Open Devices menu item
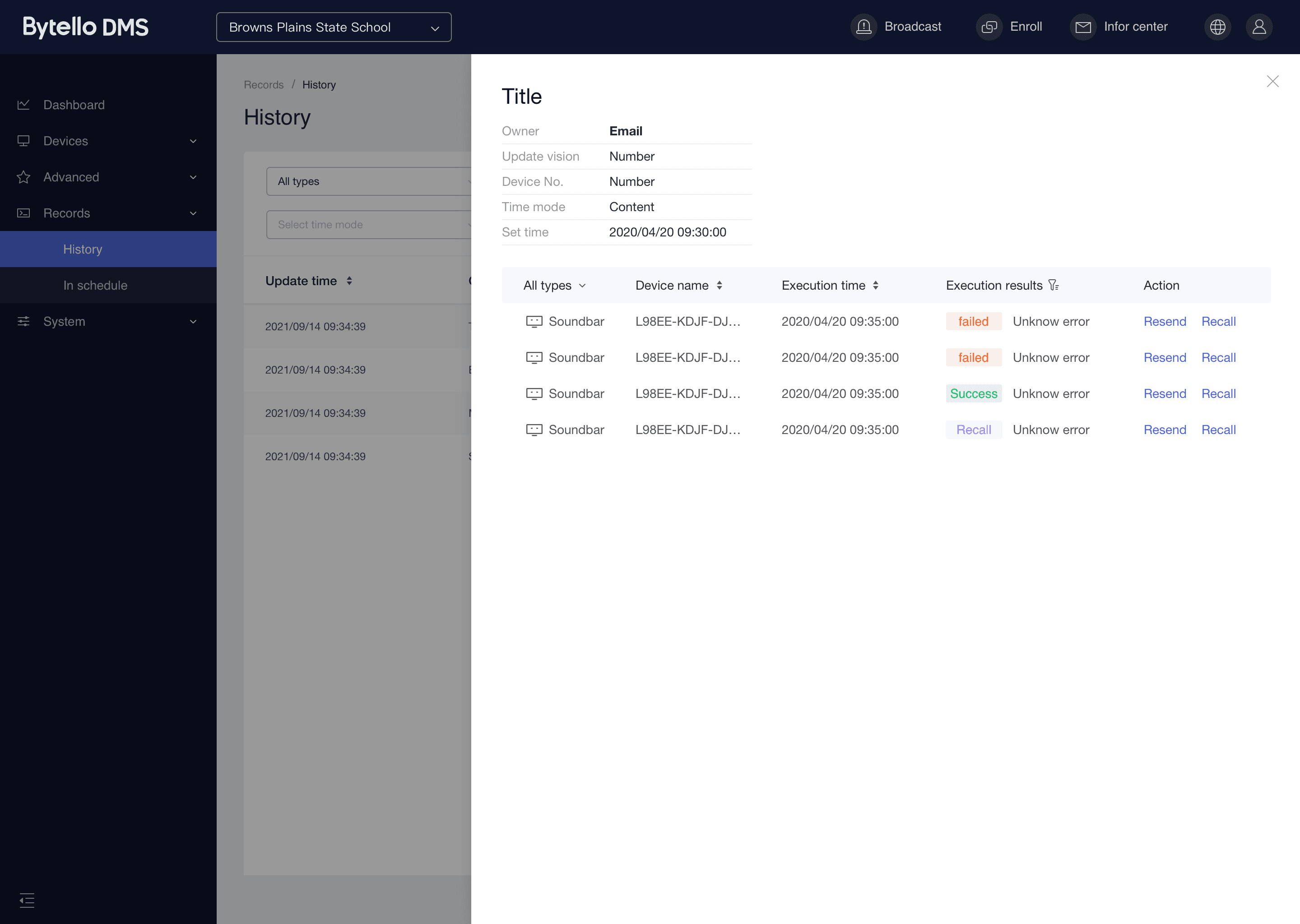The image size is (1300, 924). click(x=65, y=140)
